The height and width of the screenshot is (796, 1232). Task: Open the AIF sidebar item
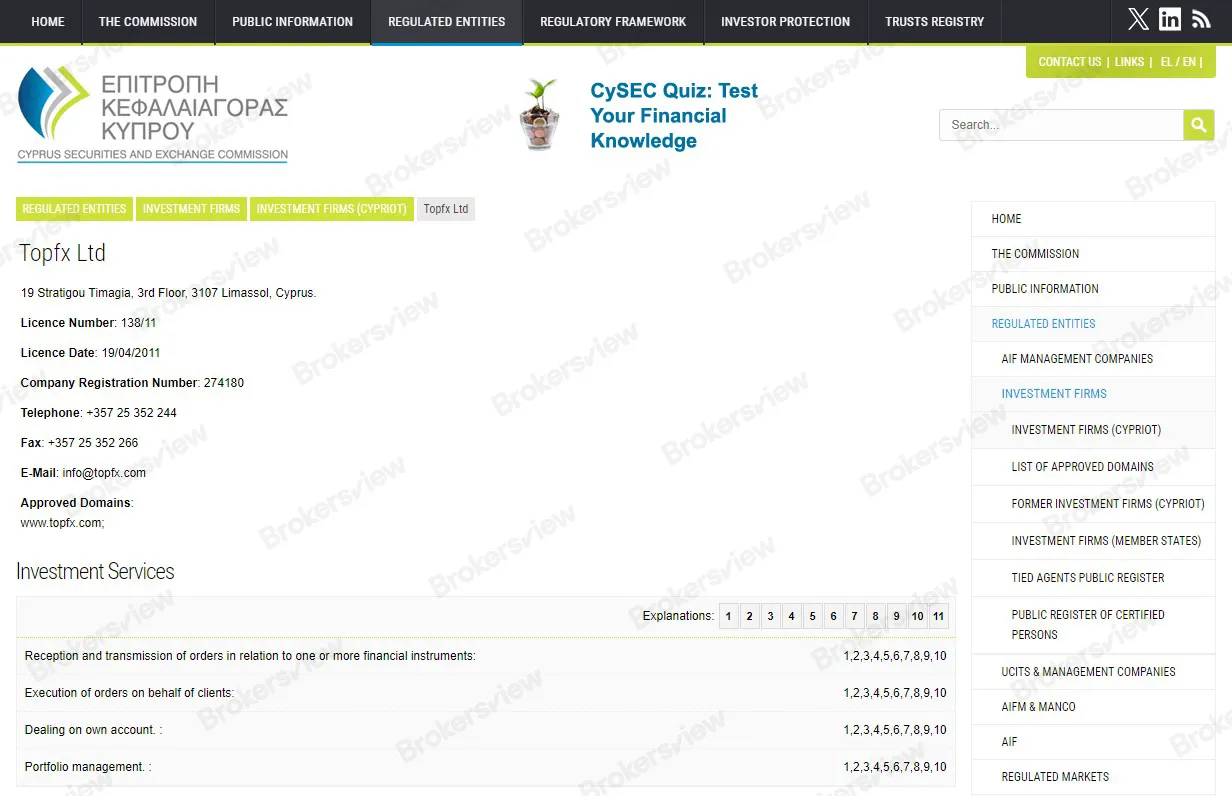(1093, 742)
